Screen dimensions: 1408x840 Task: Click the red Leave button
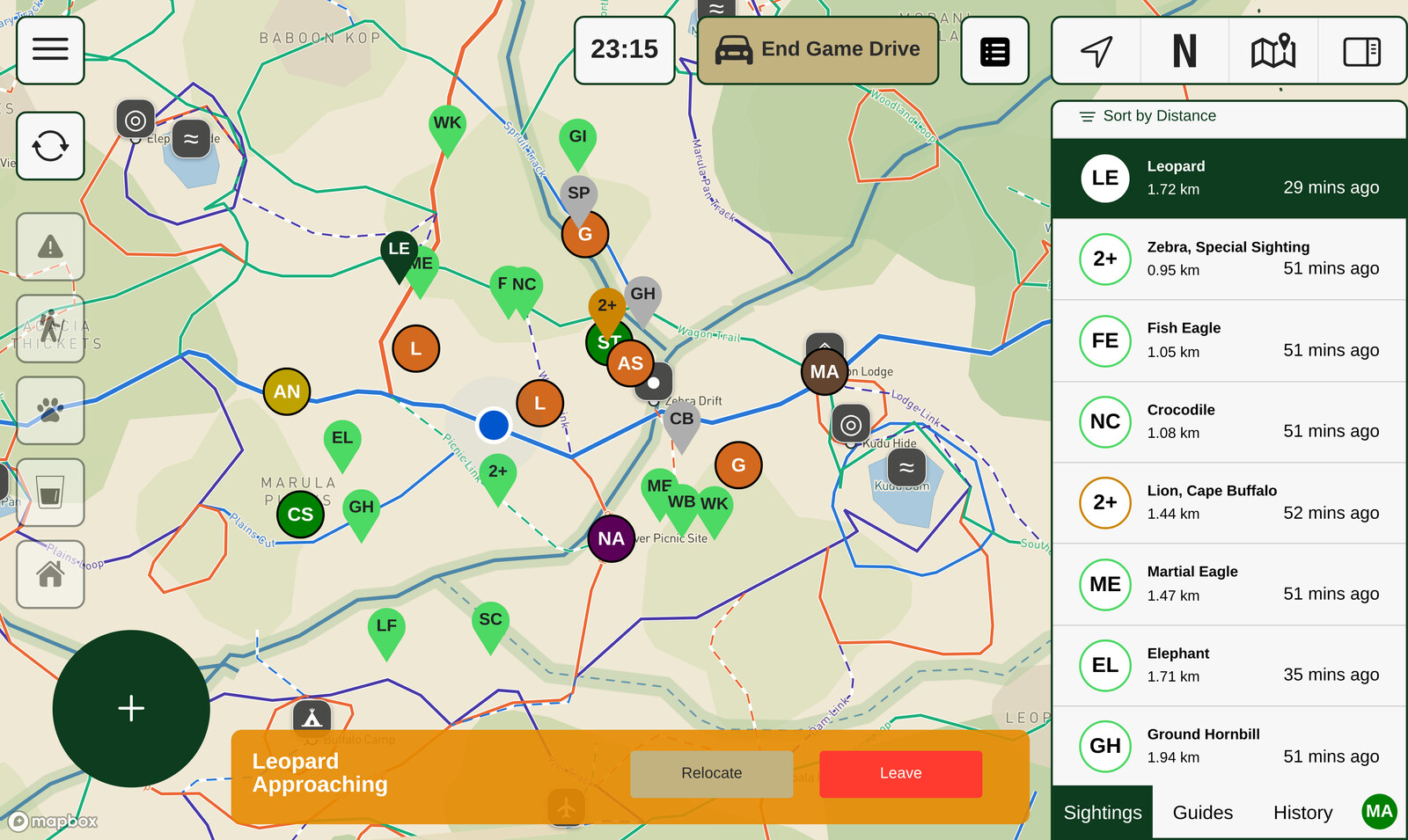pyautogui.click(x=900, y=773)
